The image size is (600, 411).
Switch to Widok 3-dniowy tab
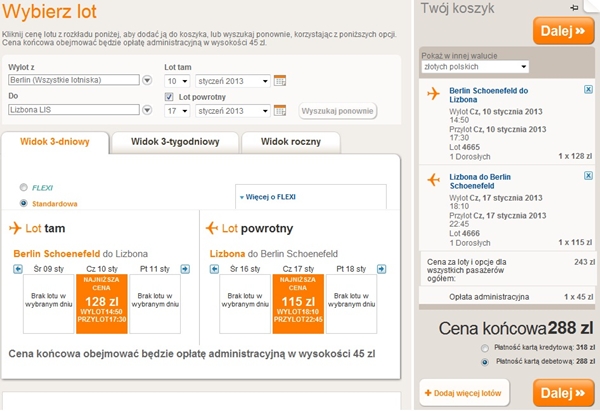pos(55,142)
